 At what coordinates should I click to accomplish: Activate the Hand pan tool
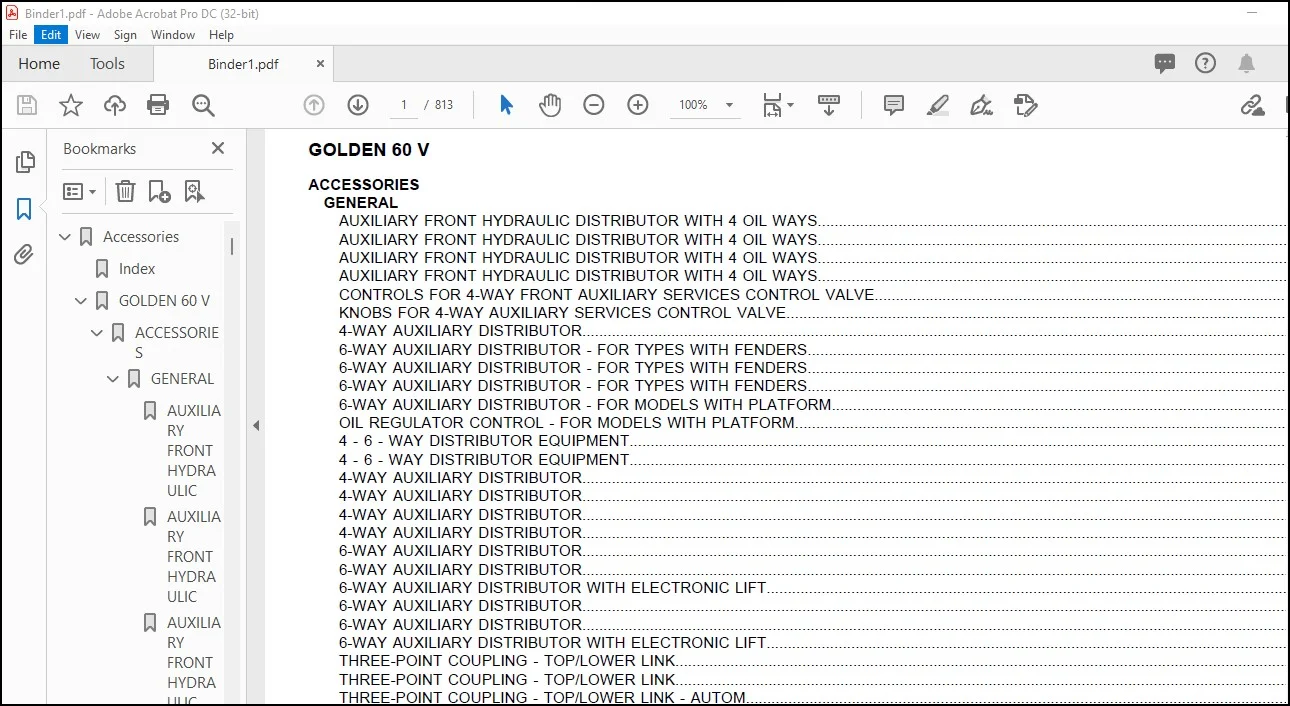click(550, 105)
